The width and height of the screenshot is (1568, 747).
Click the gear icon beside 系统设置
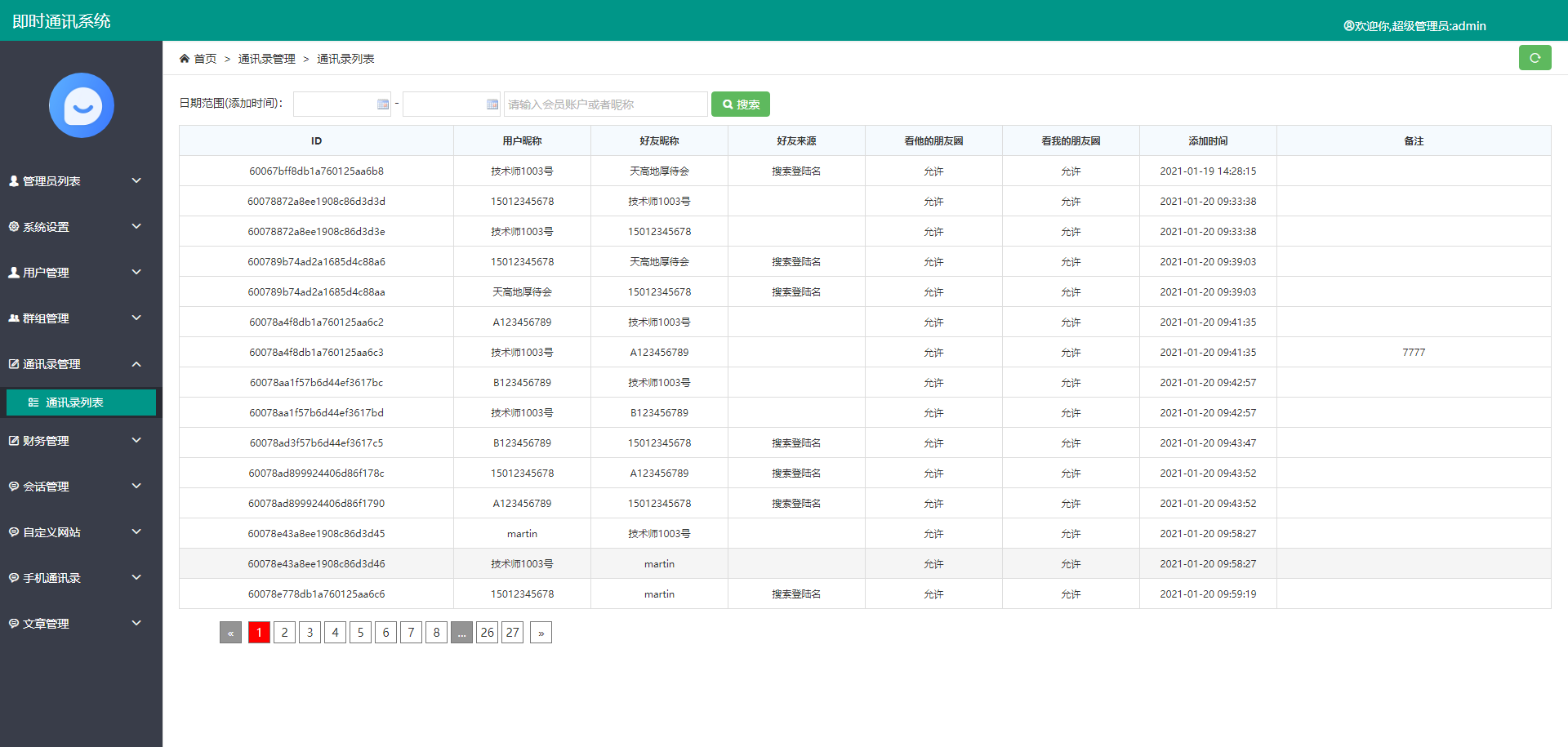pos(13,226)
